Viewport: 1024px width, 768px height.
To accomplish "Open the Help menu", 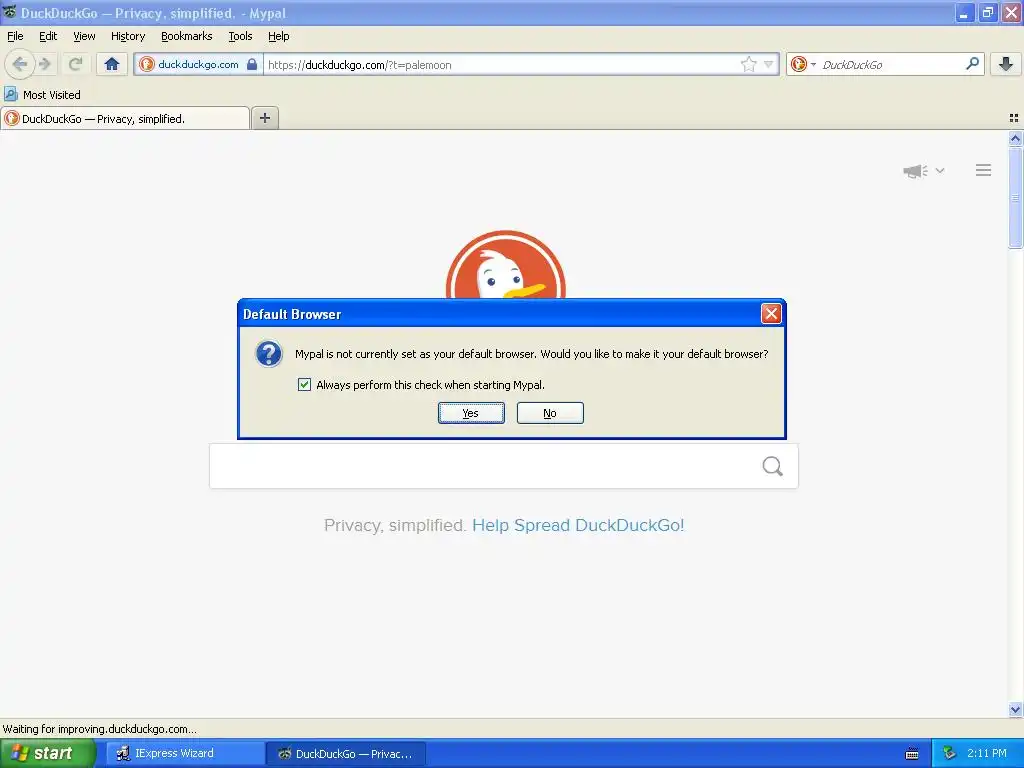I will tap(278, 36).
